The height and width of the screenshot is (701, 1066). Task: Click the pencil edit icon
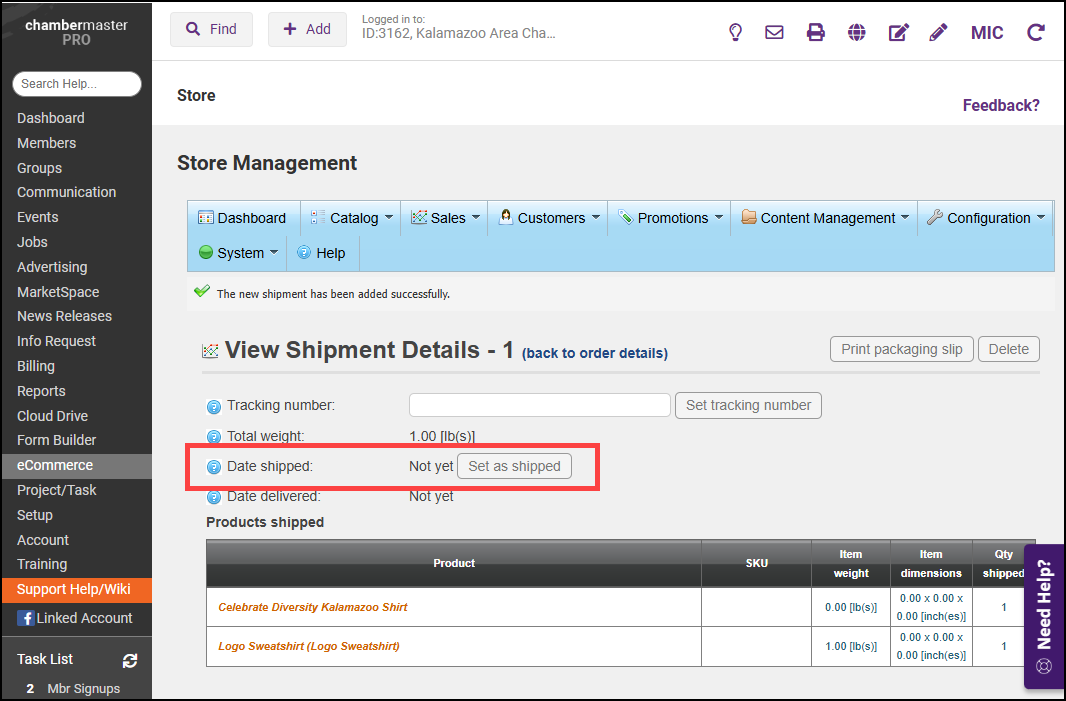coord(938,32)
